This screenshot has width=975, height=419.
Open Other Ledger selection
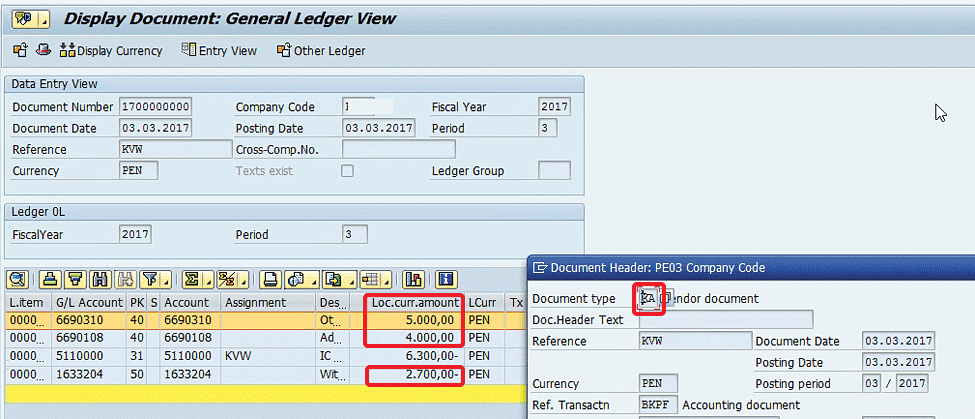(321, 51)
